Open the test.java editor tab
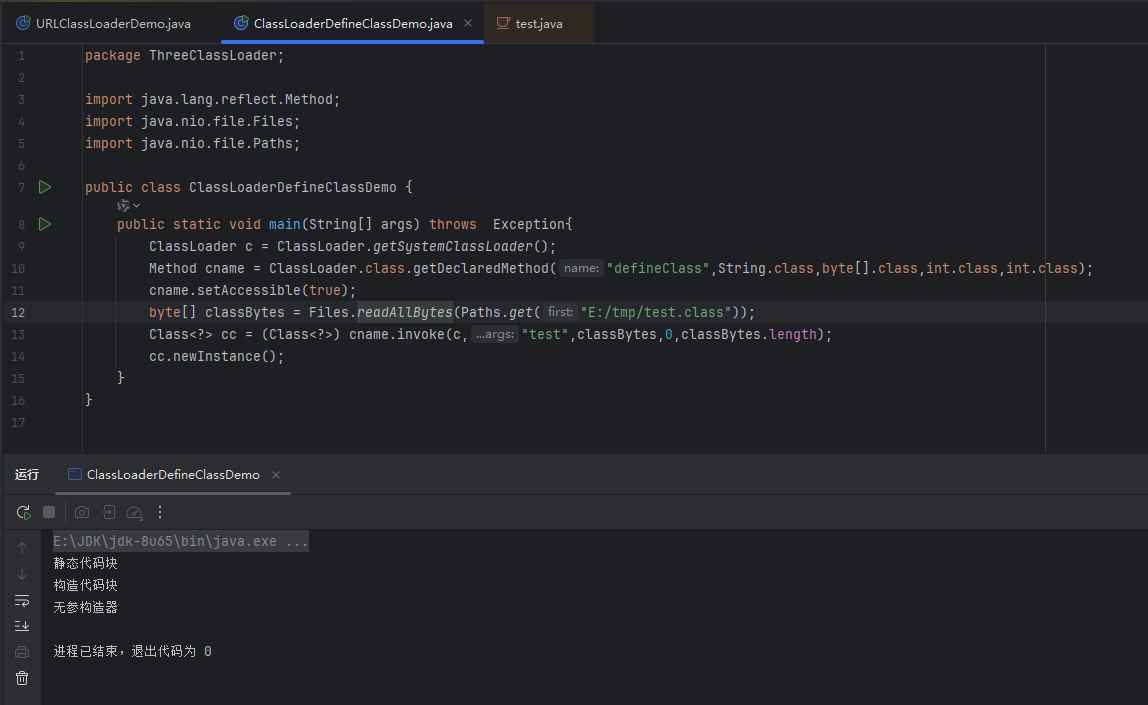The height and width of the screenshot is (705, 1148). point(538,23)
